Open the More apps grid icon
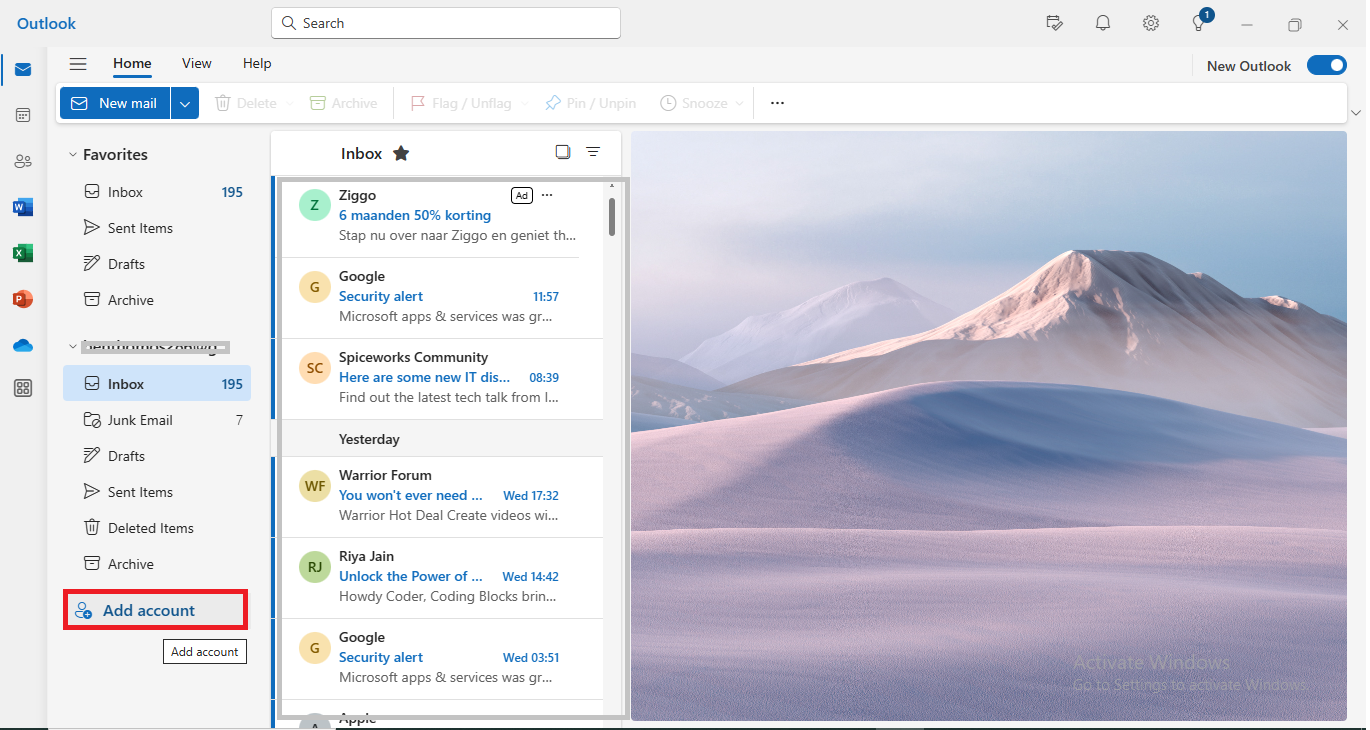The width and height of the screenshot is (1370, 730). [x=23, y=389]
